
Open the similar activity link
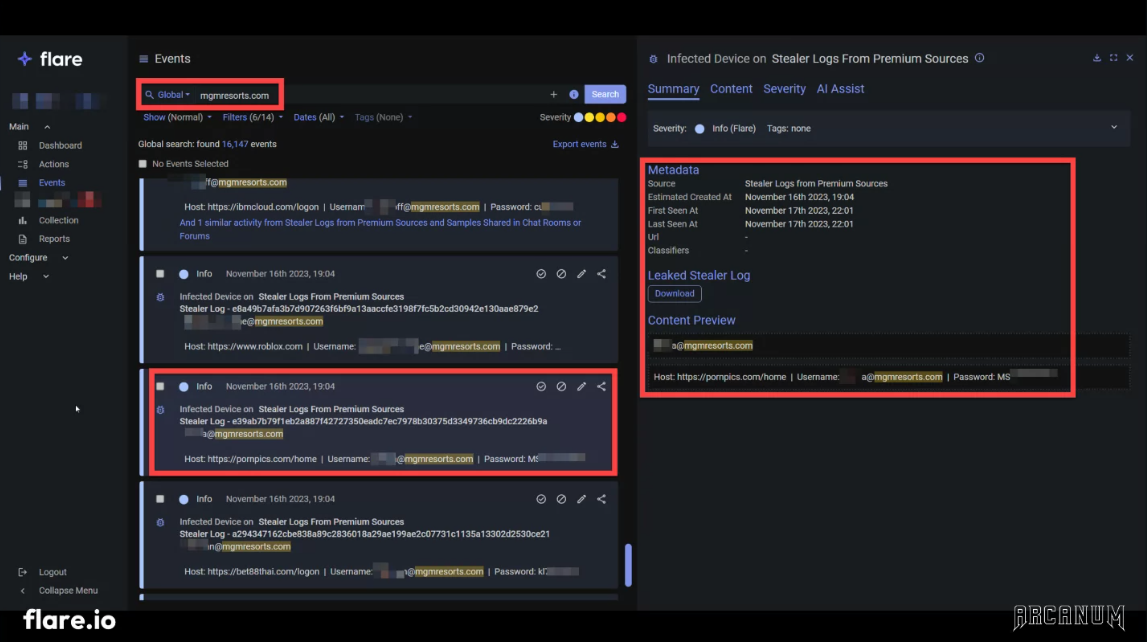[380, 230]
